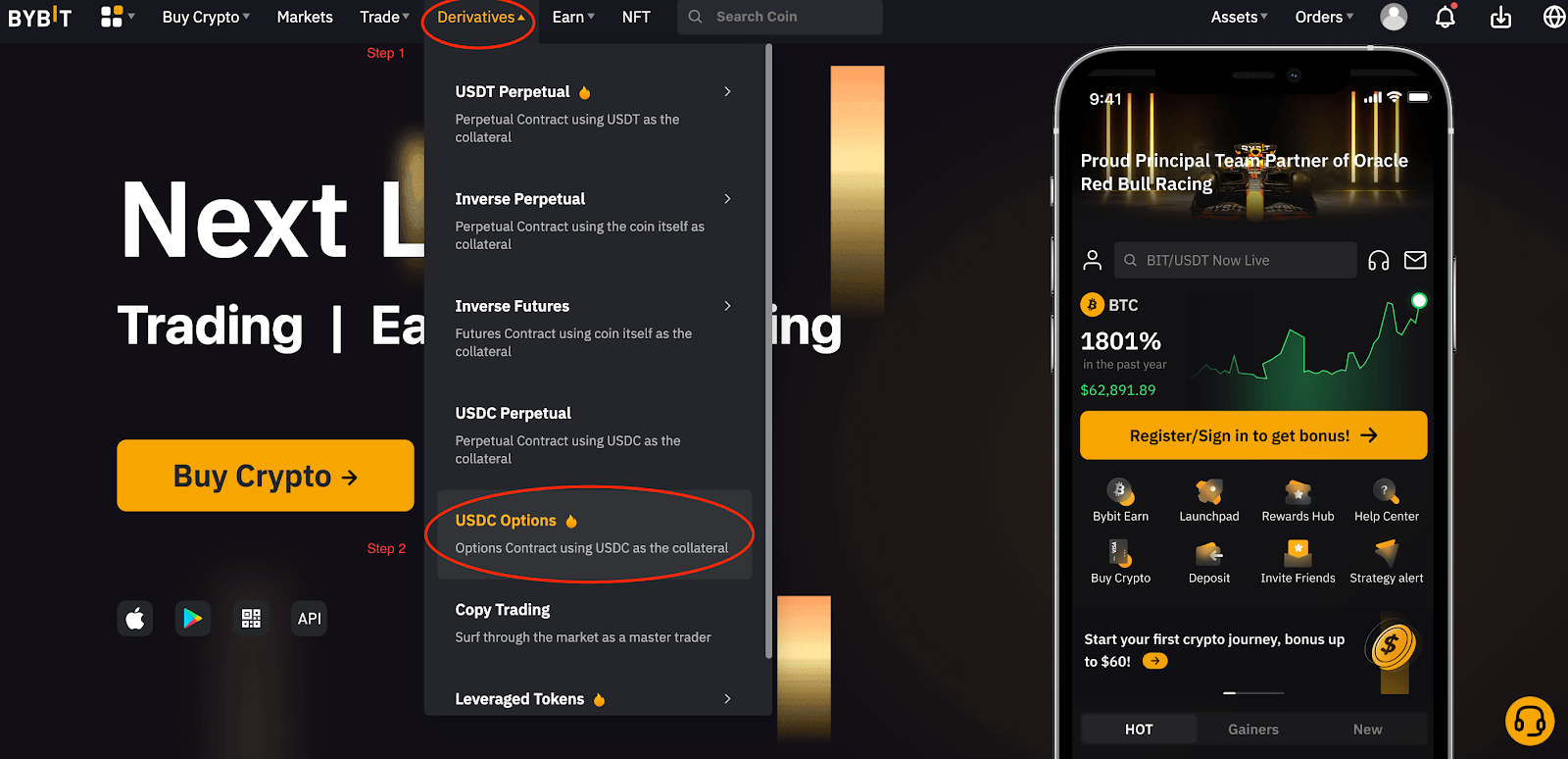Expand the Buy Crypto dropdown
Viewport: 1568px width, 759px height.
[x=206, y=17]
